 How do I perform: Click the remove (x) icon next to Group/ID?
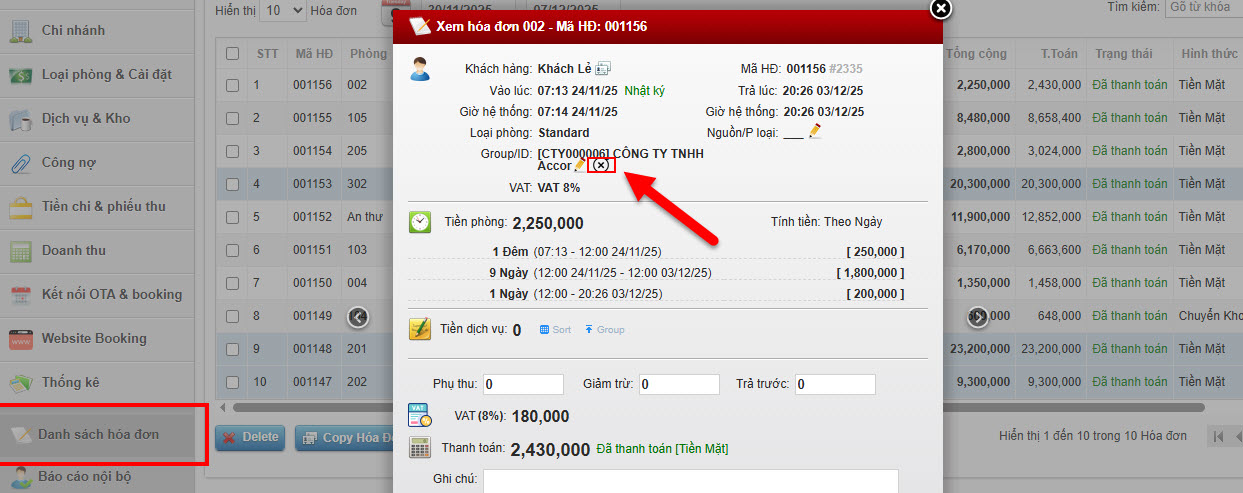601,166
